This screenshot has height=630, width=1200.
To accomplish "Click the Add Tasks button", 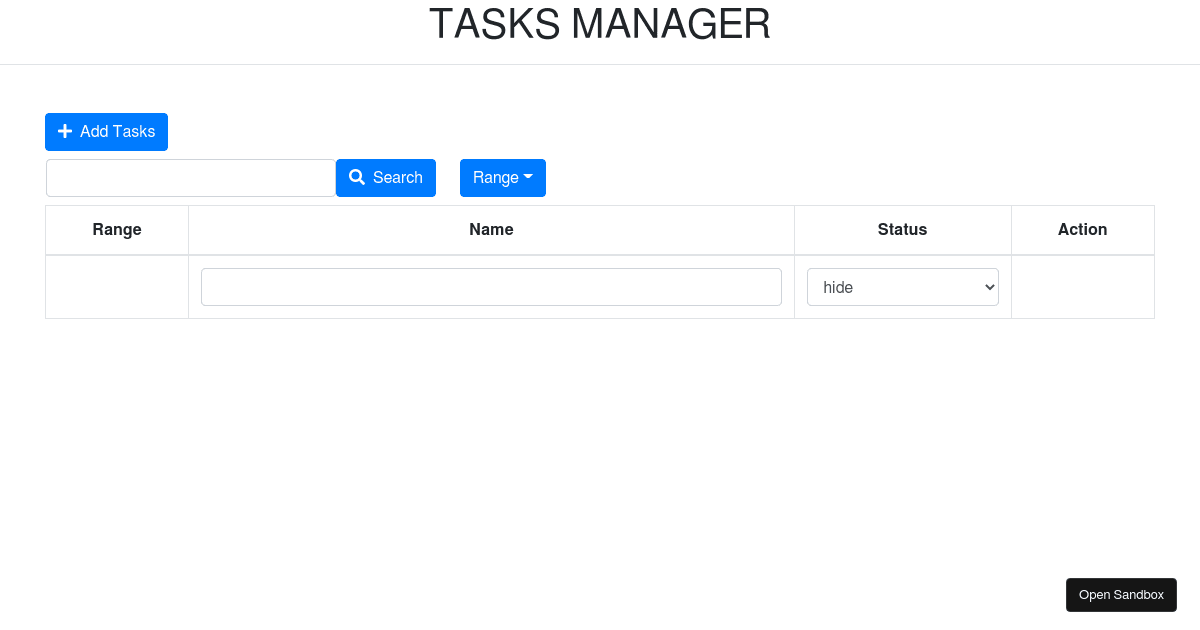I will (x=106, y=132).
